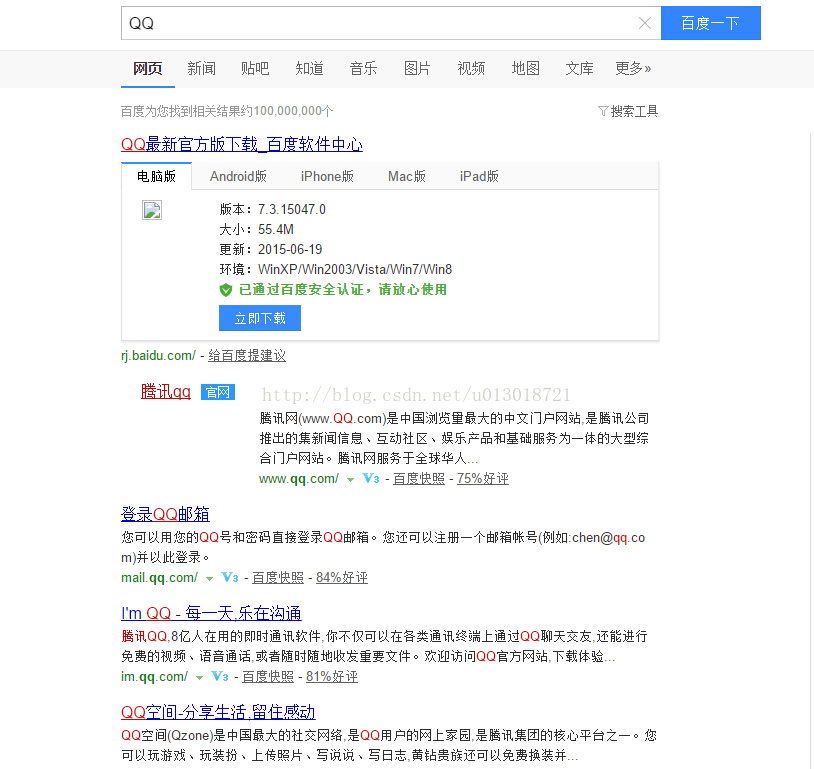Open 百度快照 for im.qq.com result

click(268, 677)
